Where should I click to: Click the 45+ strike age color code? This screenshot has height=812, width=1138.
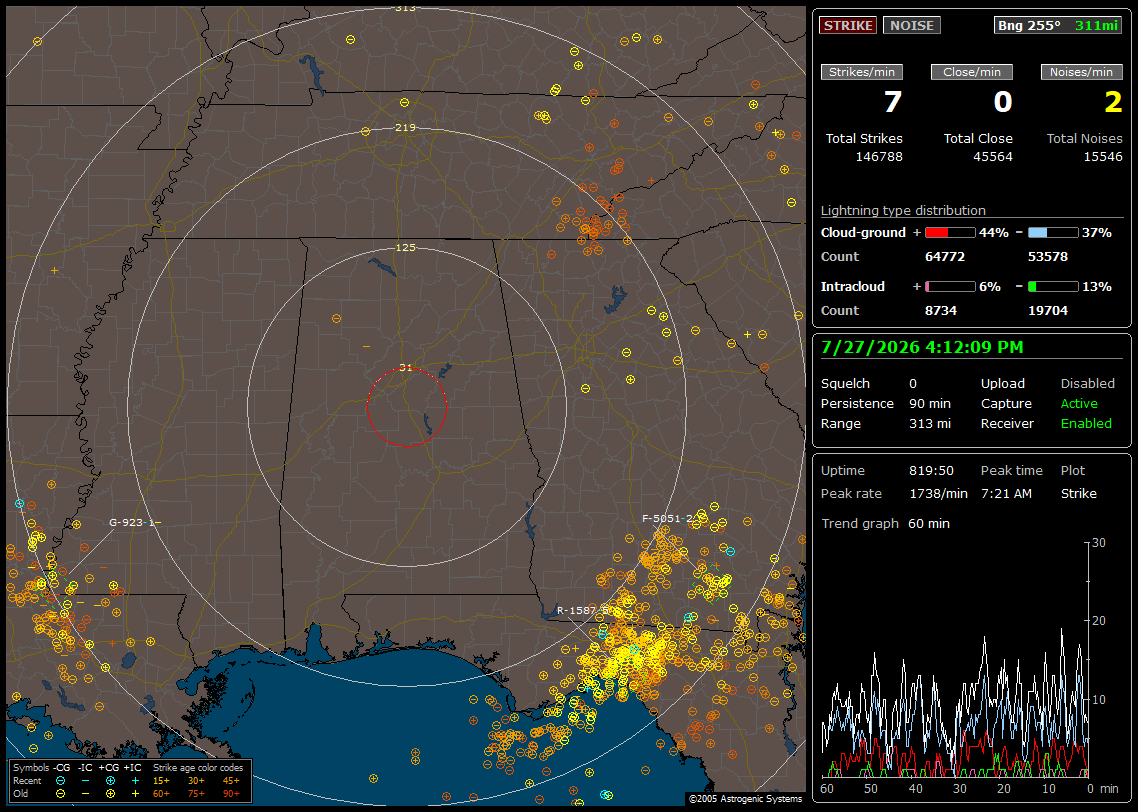click(x=231, y=781)
